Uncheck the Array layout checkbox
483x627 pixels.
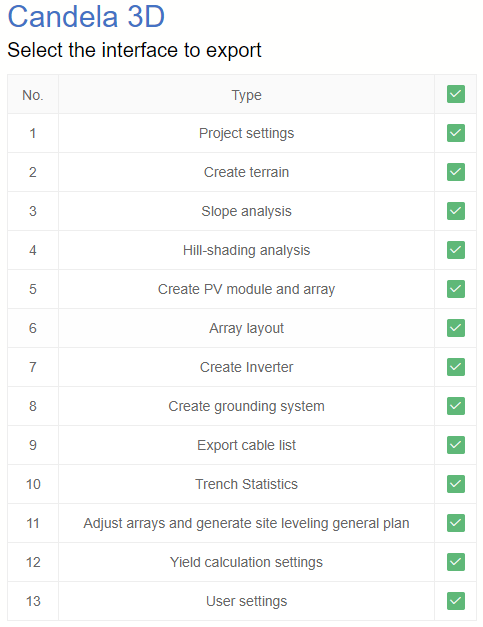click(455, 328)
